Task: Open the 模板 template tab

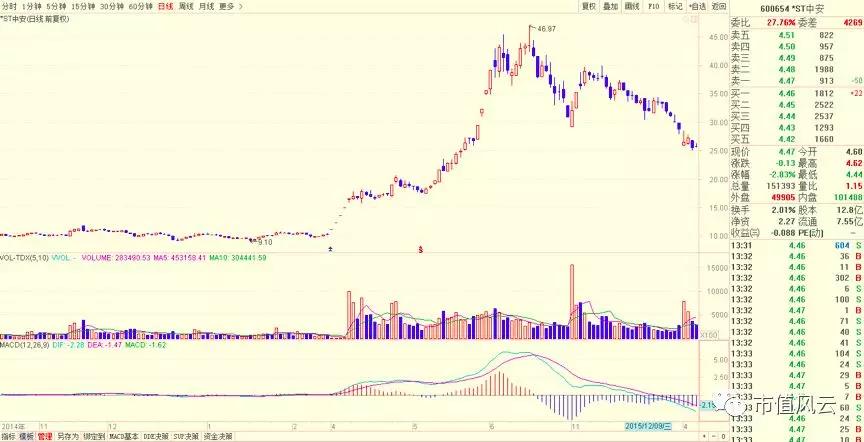Action: [26, 436]
